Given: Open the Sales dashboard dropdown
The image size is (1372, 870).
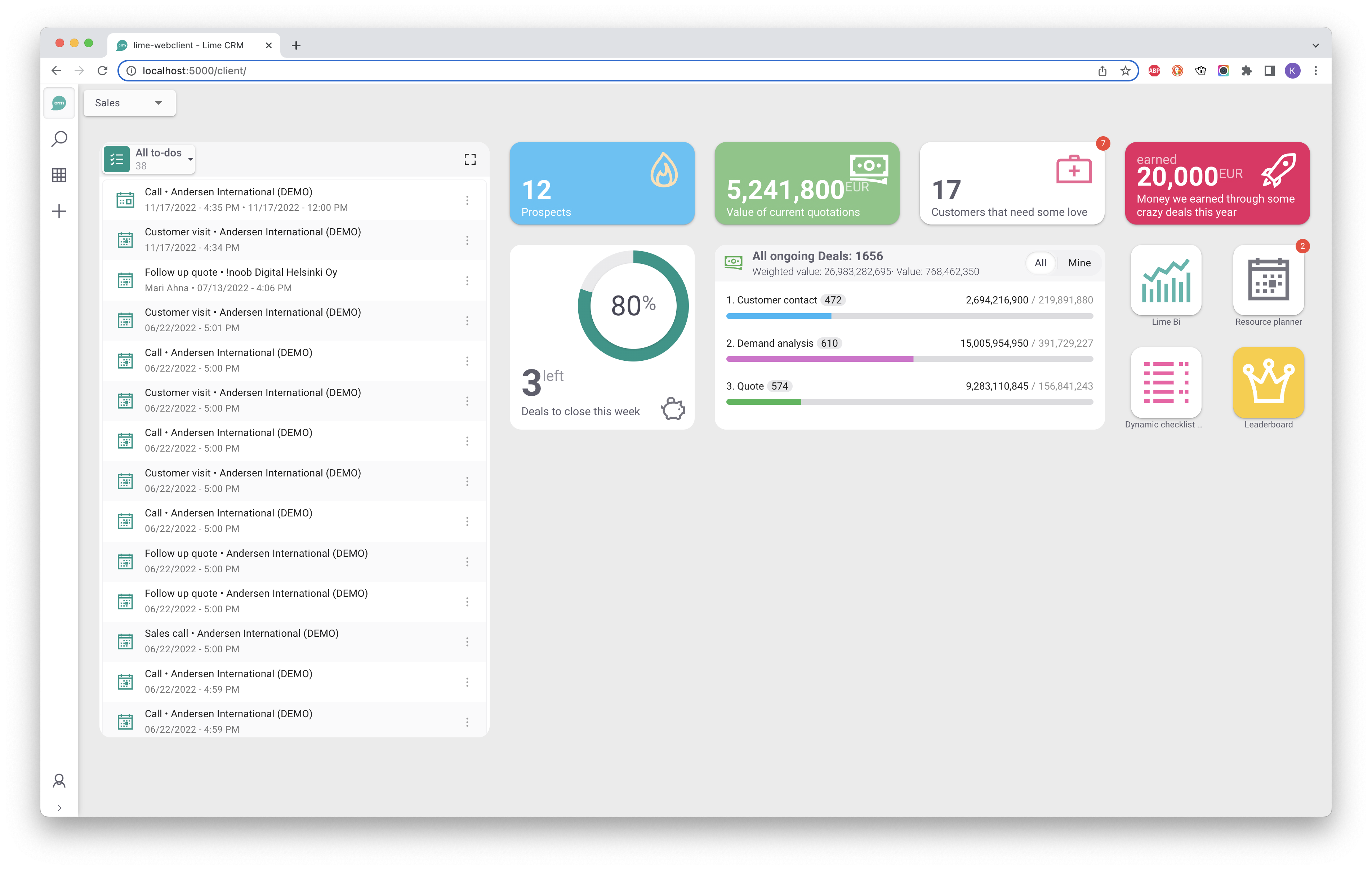Looking at the screenshot, I should pyautogui.click(x=129, y=103).
